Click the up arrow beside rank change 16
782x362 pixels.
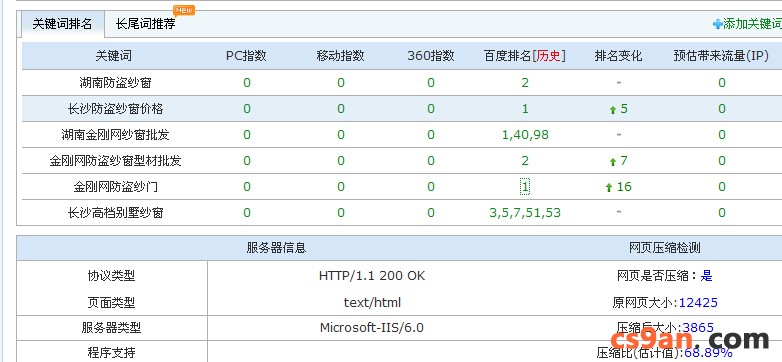pyautogui.click(x=608, y=187)
